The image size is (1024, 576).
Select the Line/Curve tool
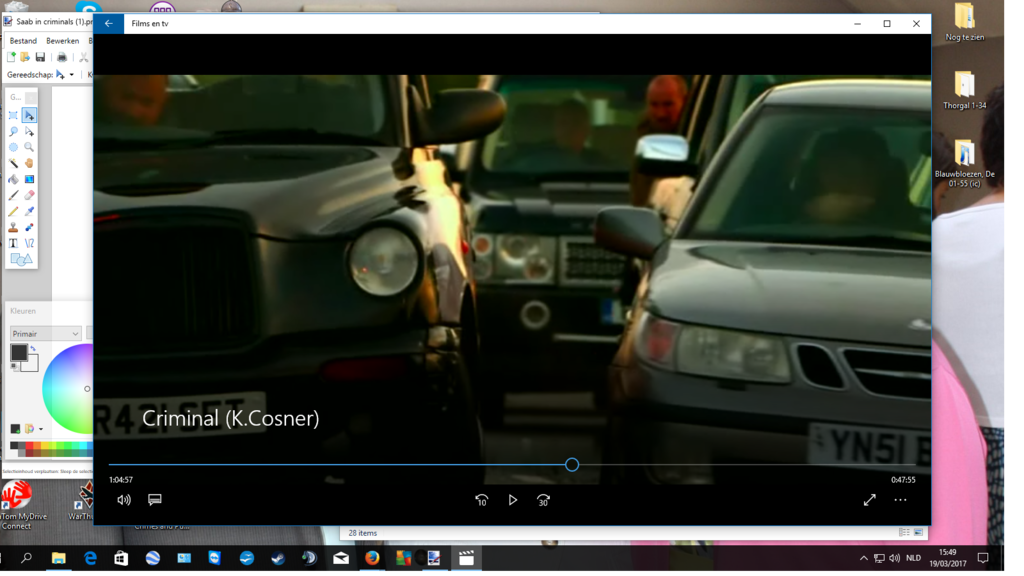tap(29, 244)
